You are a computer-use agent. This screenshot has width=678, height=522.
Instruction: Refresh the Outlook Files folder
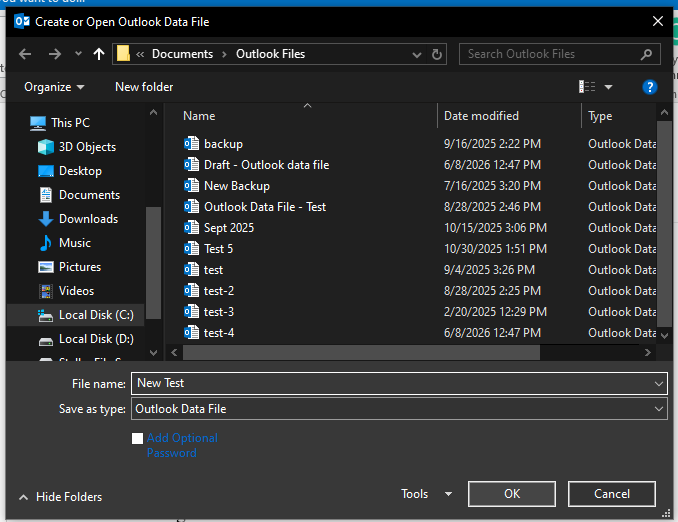click(x=437, y=54)
